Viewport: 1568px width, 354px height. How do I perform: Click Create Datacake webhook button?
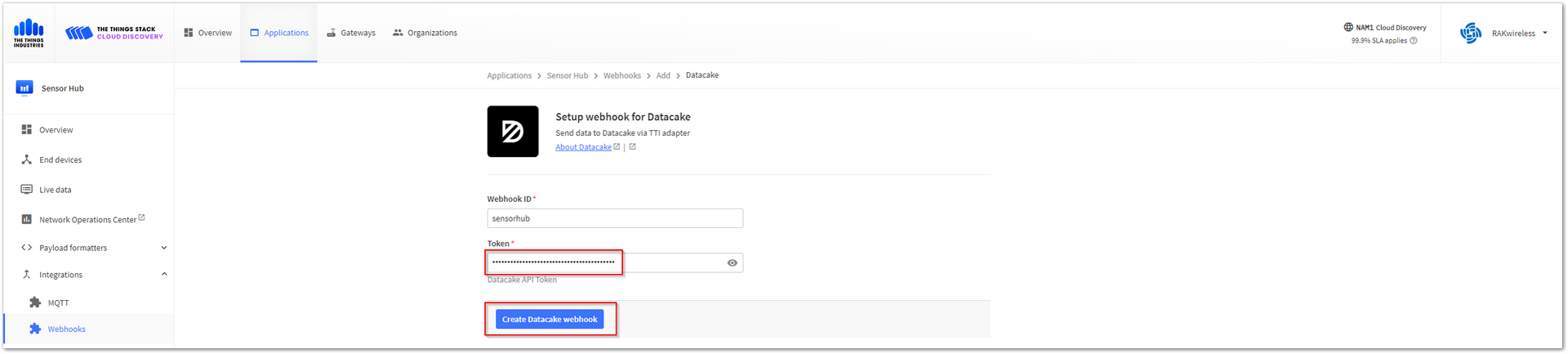550,320
